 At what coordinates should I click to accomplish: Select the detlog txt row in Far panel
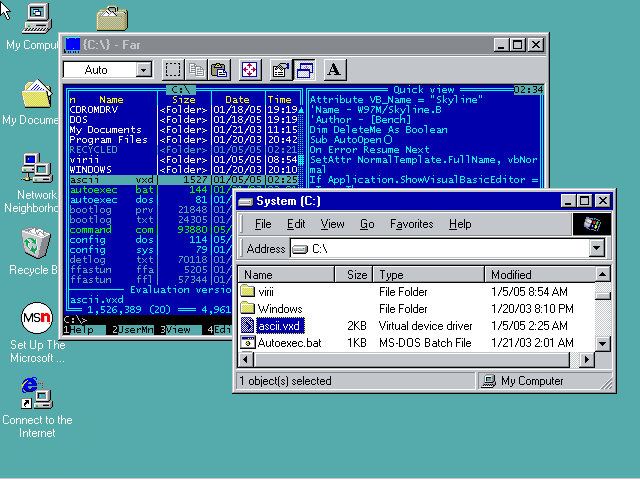click(x=151, y=260)
